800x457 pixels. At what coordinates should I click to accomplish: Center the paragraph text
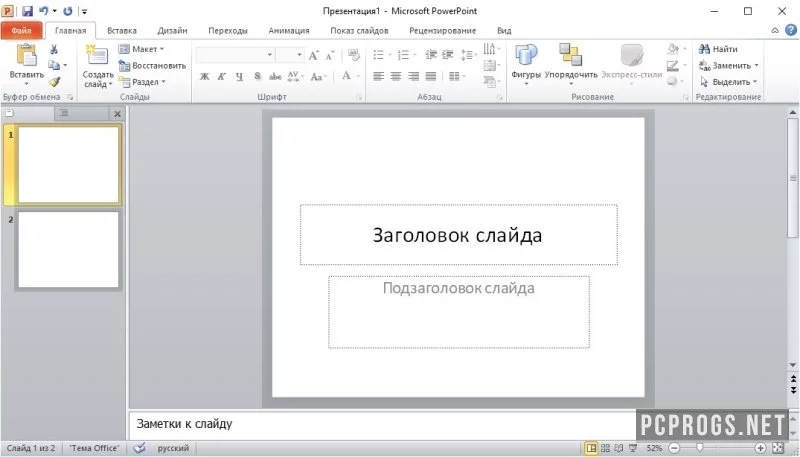pyautogui.click(x=396, y=77)
